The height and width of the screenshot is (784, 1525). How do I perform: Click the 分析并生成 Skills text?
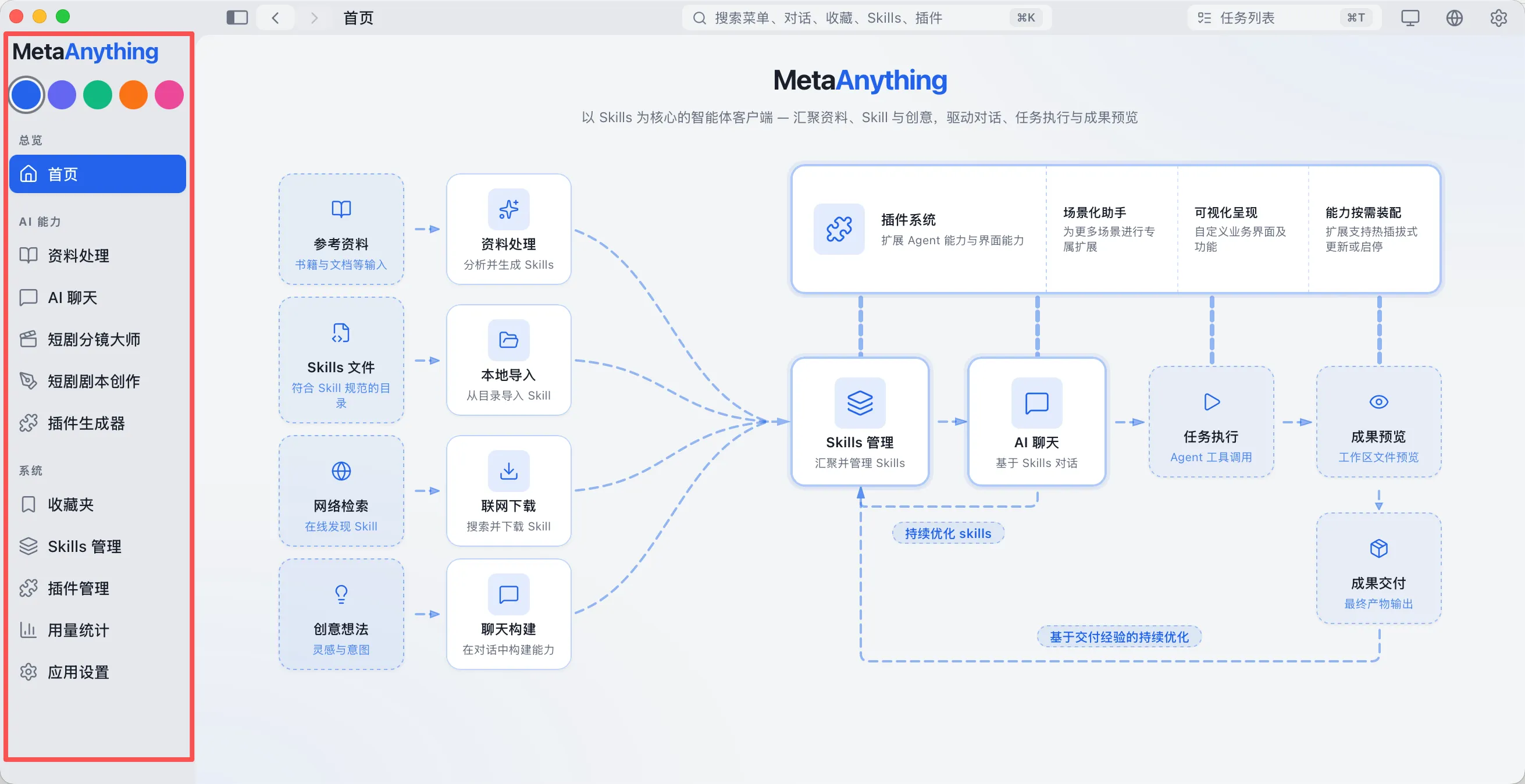click(508, 265)
